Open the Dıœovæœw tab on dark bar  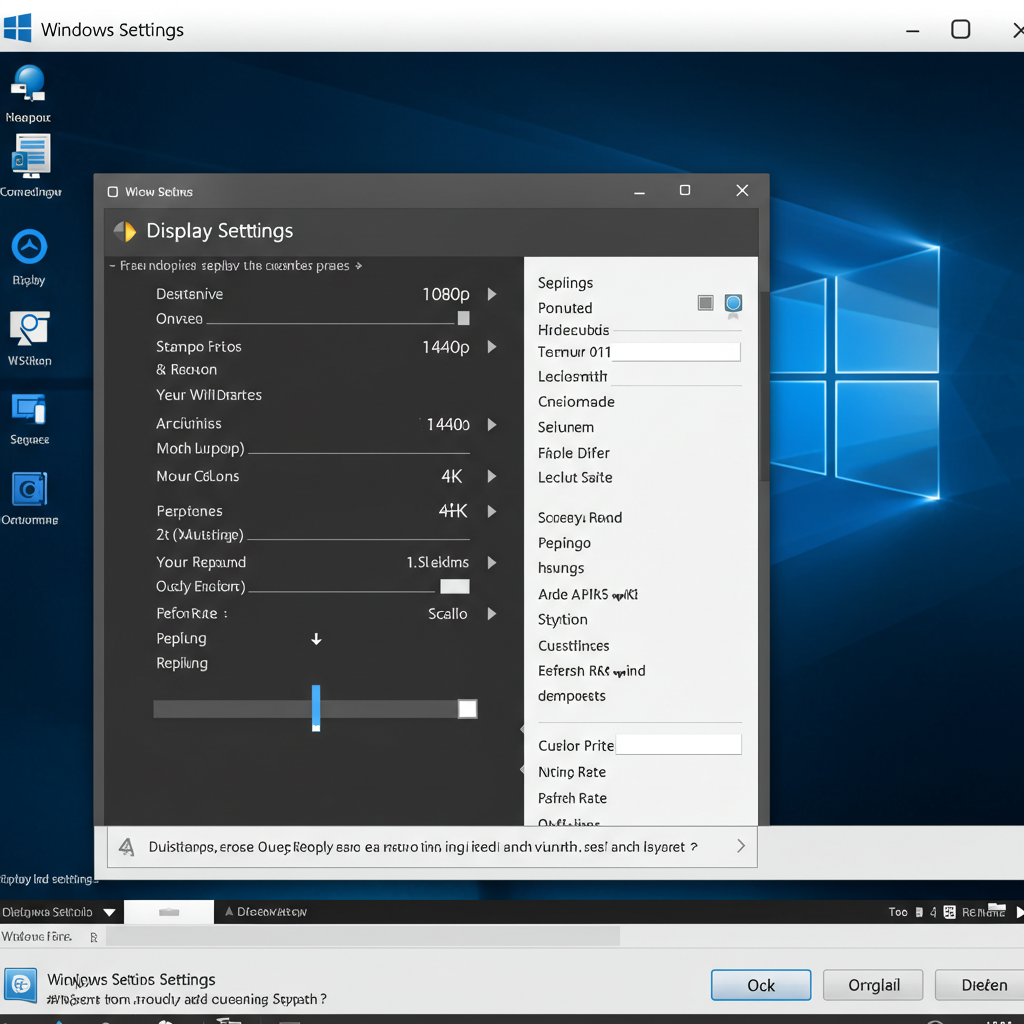click(266, 912)
